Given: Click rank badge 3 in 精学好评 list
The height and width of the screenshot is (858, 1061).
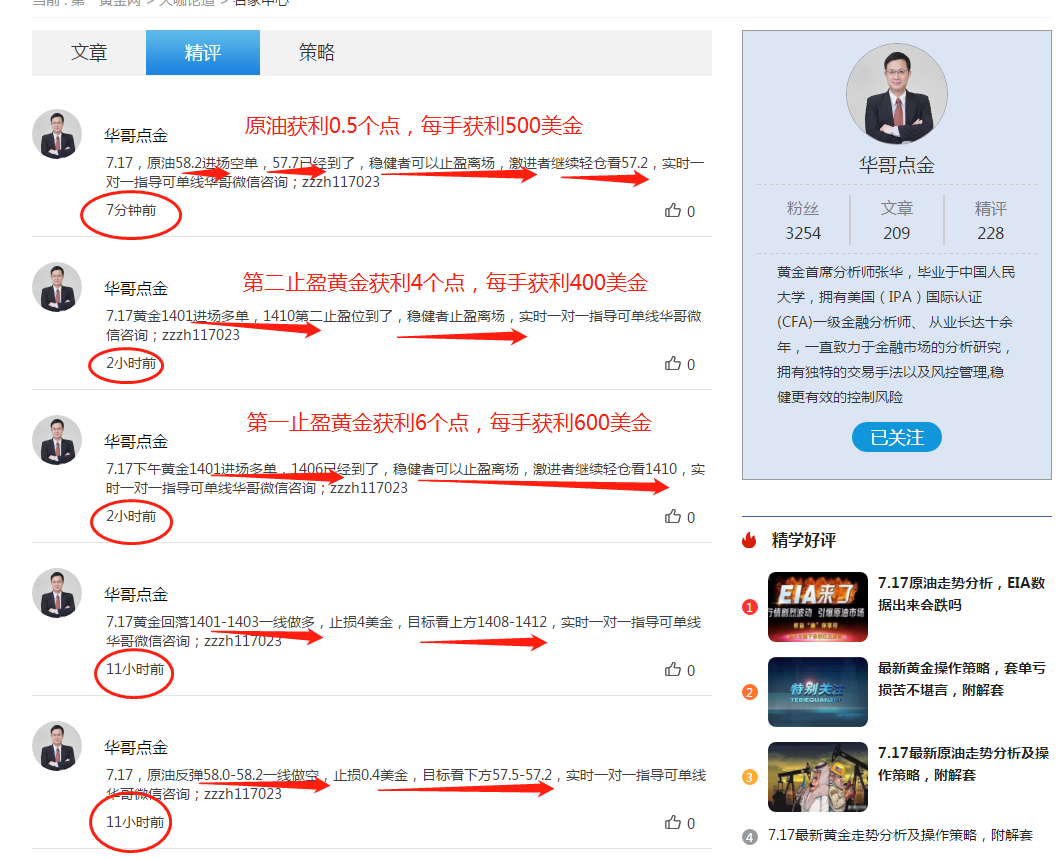Looking at the screenshot, I should pyautogui.click(x=750, y=777).
